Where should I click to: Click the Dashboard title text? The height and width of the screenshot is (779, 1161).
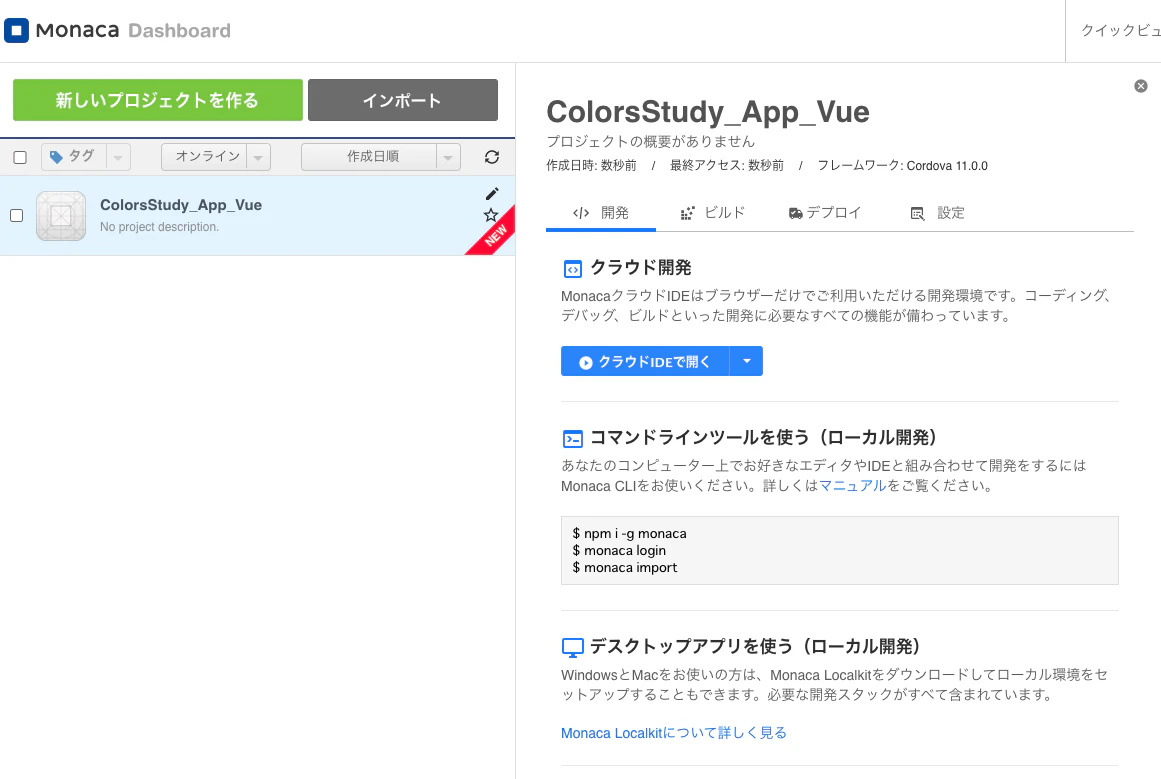[x=179, y=31]
